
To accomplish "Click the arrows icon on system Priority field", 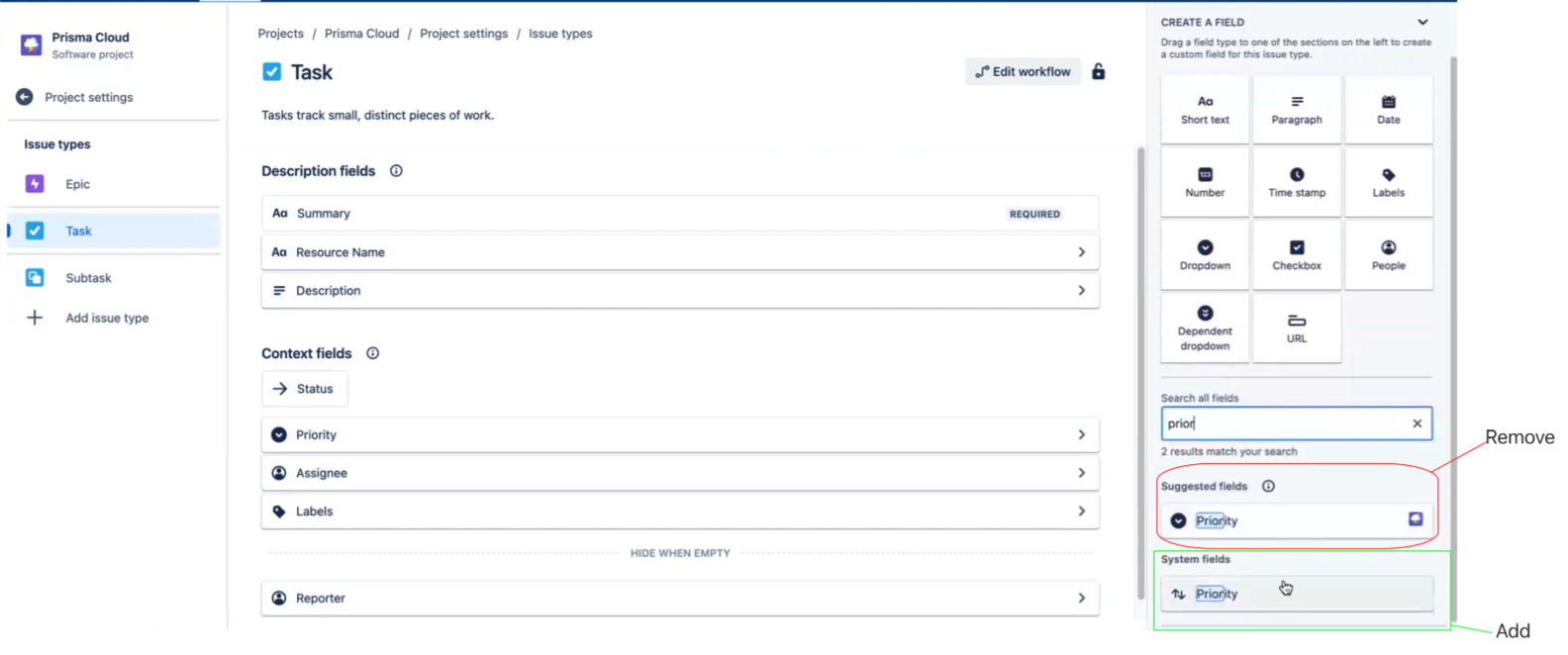I will click(x=1178, y=594).
